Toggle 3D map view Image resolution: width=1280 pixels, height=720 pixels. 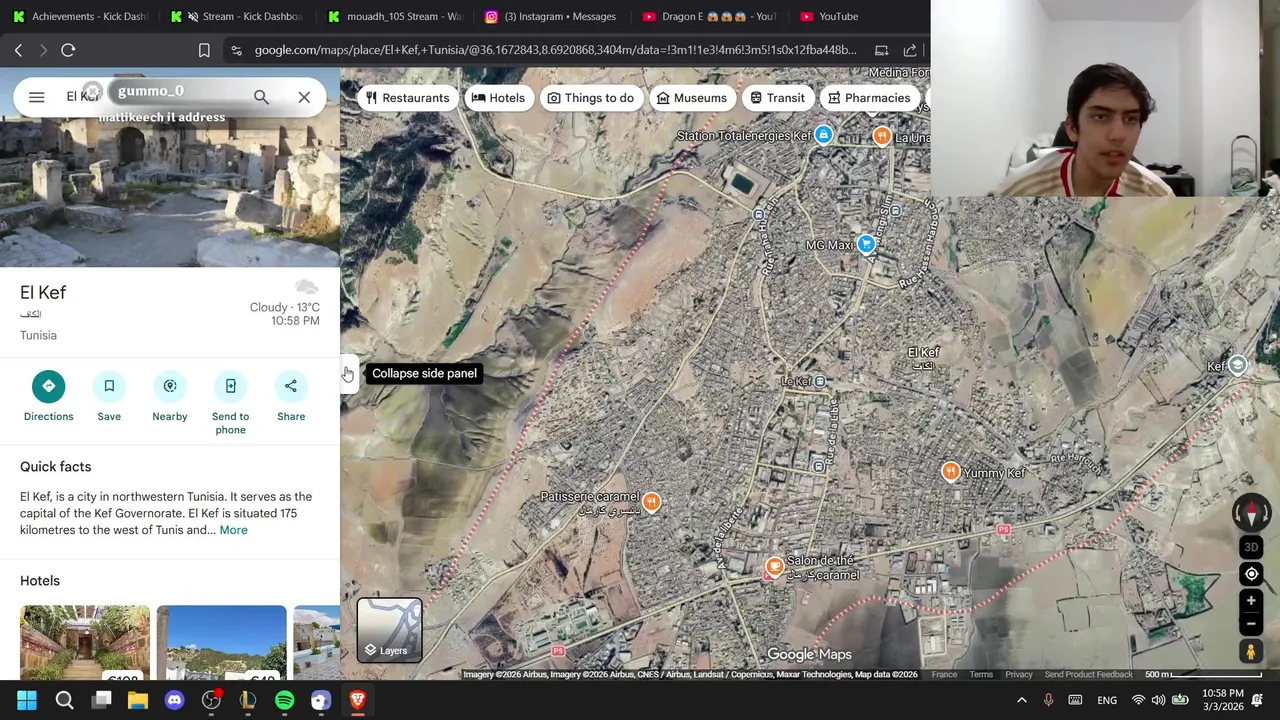(1250, 547)
